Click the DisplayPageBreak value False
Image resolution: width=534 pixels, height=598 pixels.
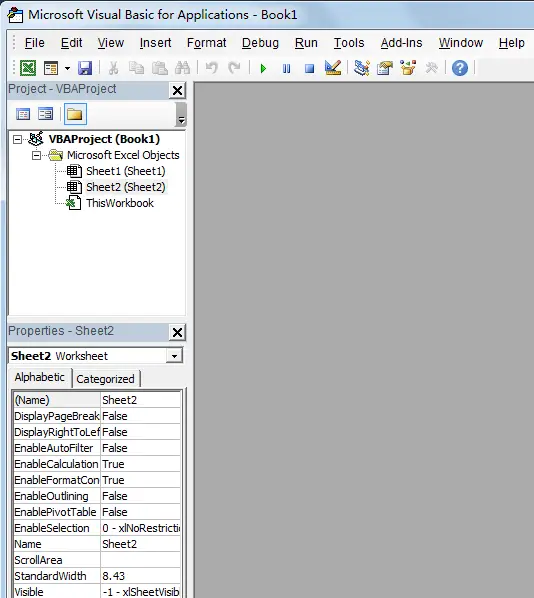[140, 416]
